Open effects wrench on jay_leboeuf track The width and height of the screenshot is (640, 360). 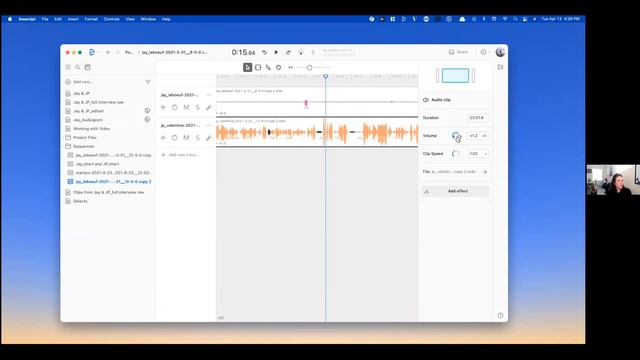(x=209, y=107)
